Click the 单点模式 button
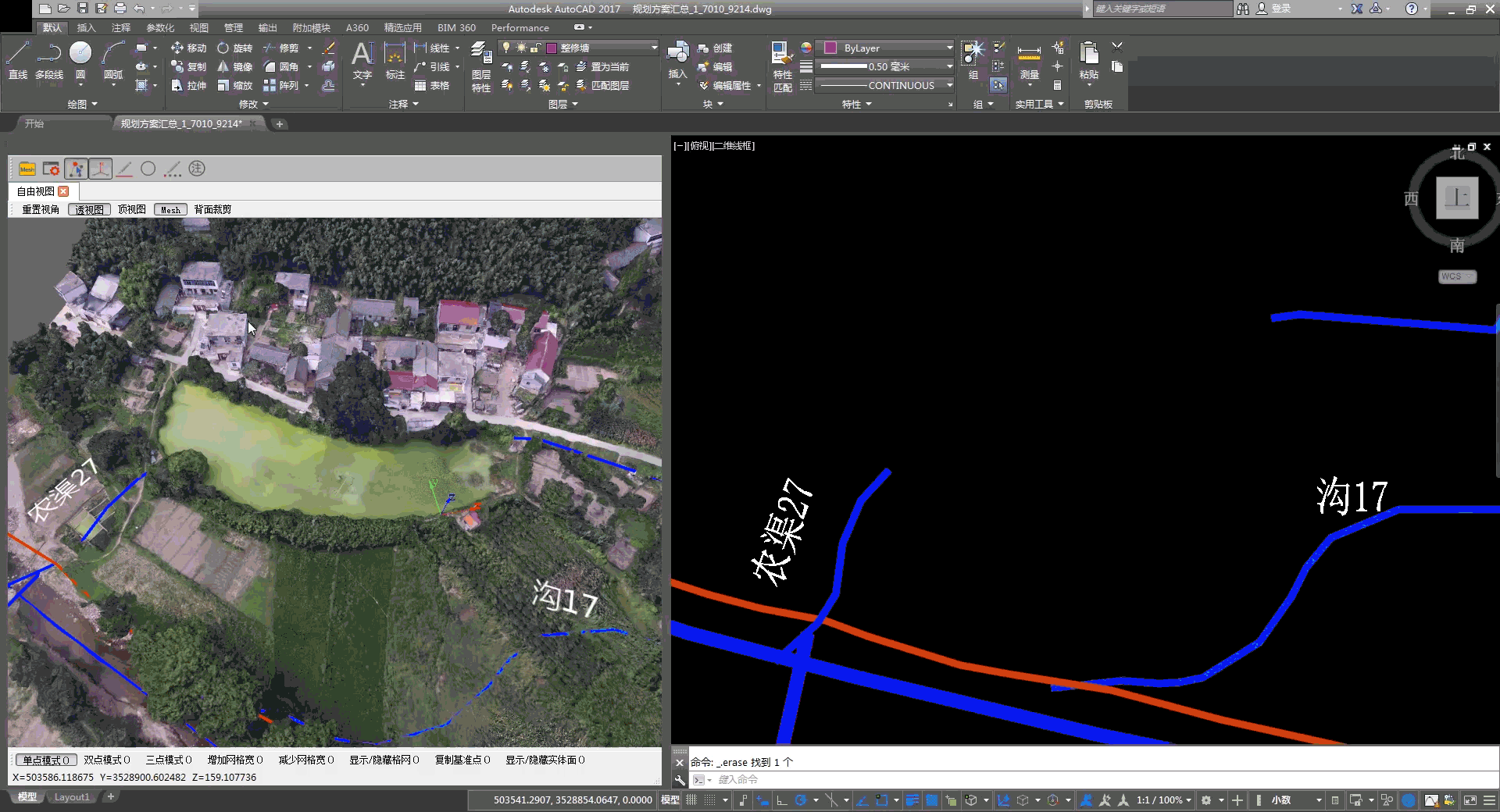This screenshot has width=1500, height=812. tap(45, 760)
